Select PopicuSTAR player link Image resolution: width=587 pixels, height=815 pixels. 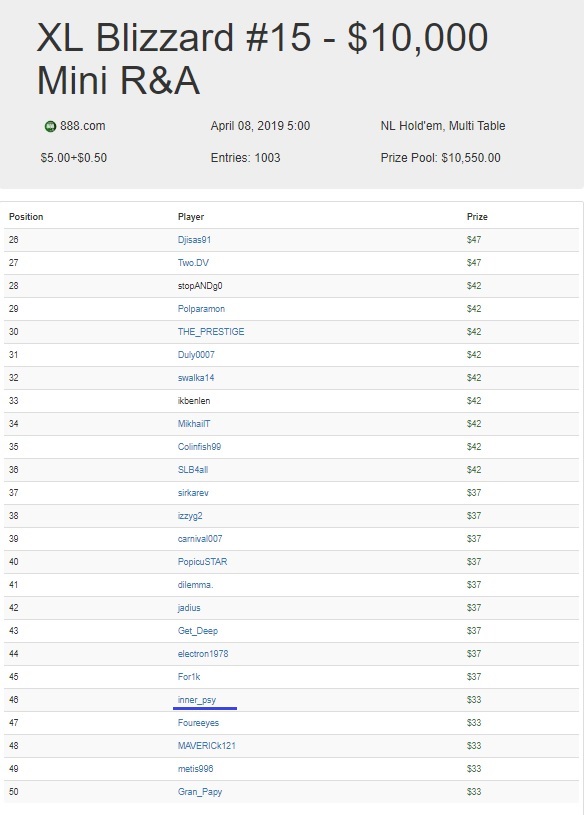click(x=202, y=561)
